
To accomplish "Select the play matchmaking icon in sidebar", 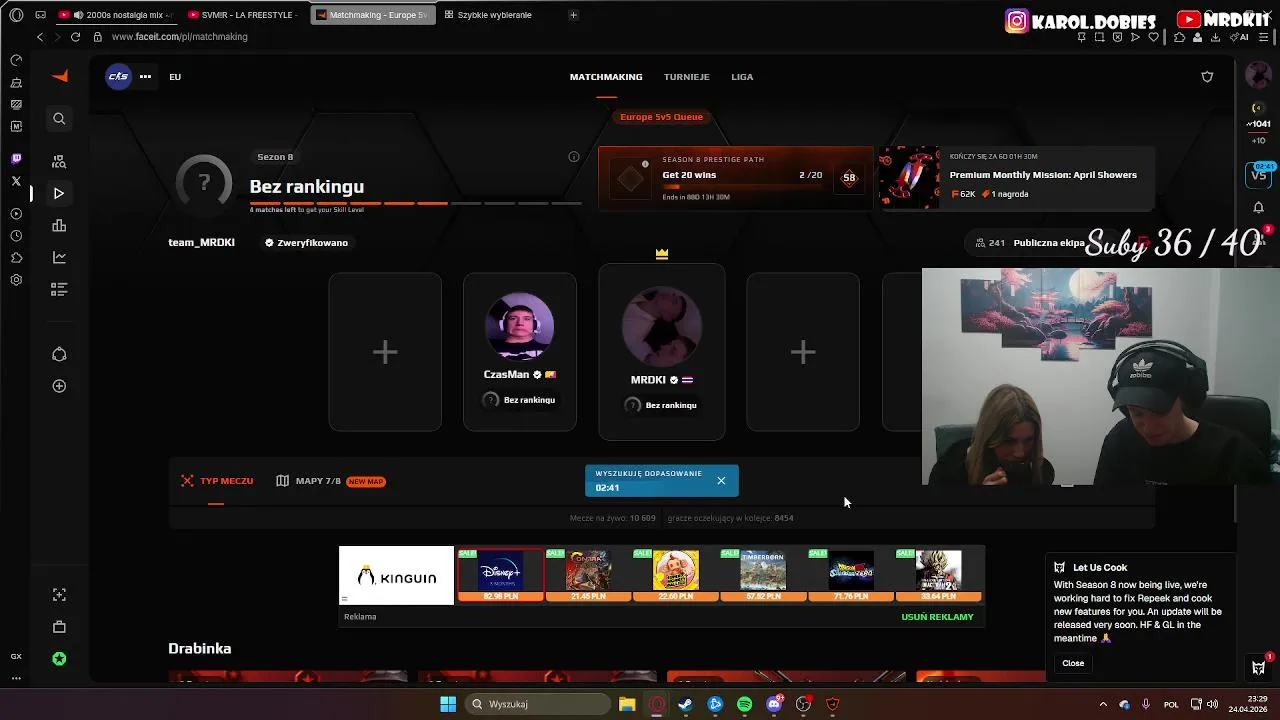I will point(59,193).
